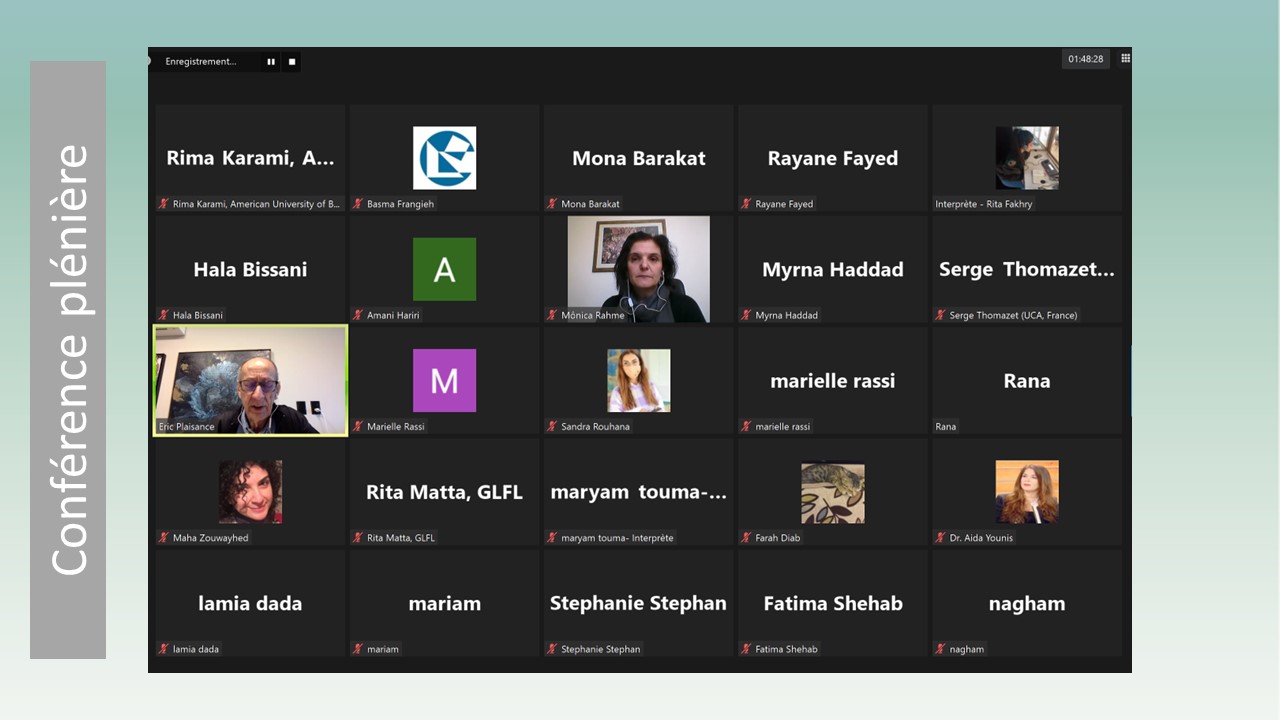Select Monica Rahme's video feed

[638, 268]
